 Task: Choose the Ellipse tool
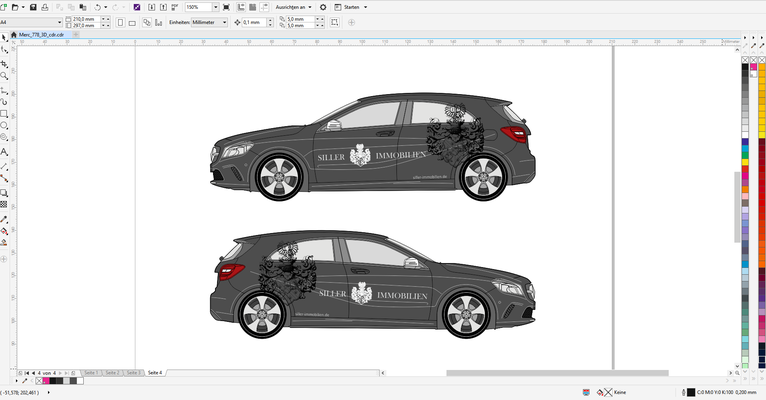click(4, 126)
